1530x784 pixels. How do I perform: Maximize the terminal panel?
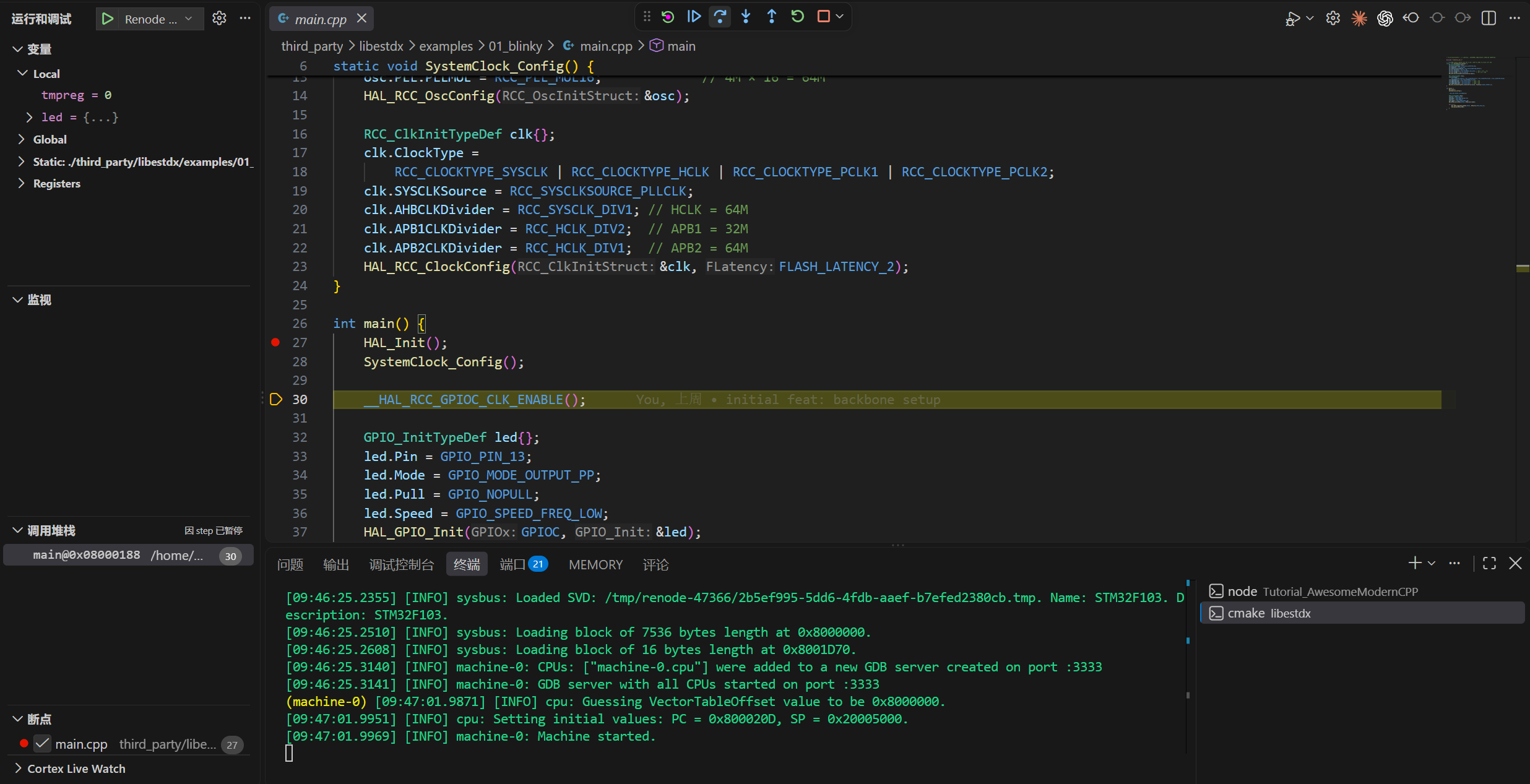(1489, 563)
